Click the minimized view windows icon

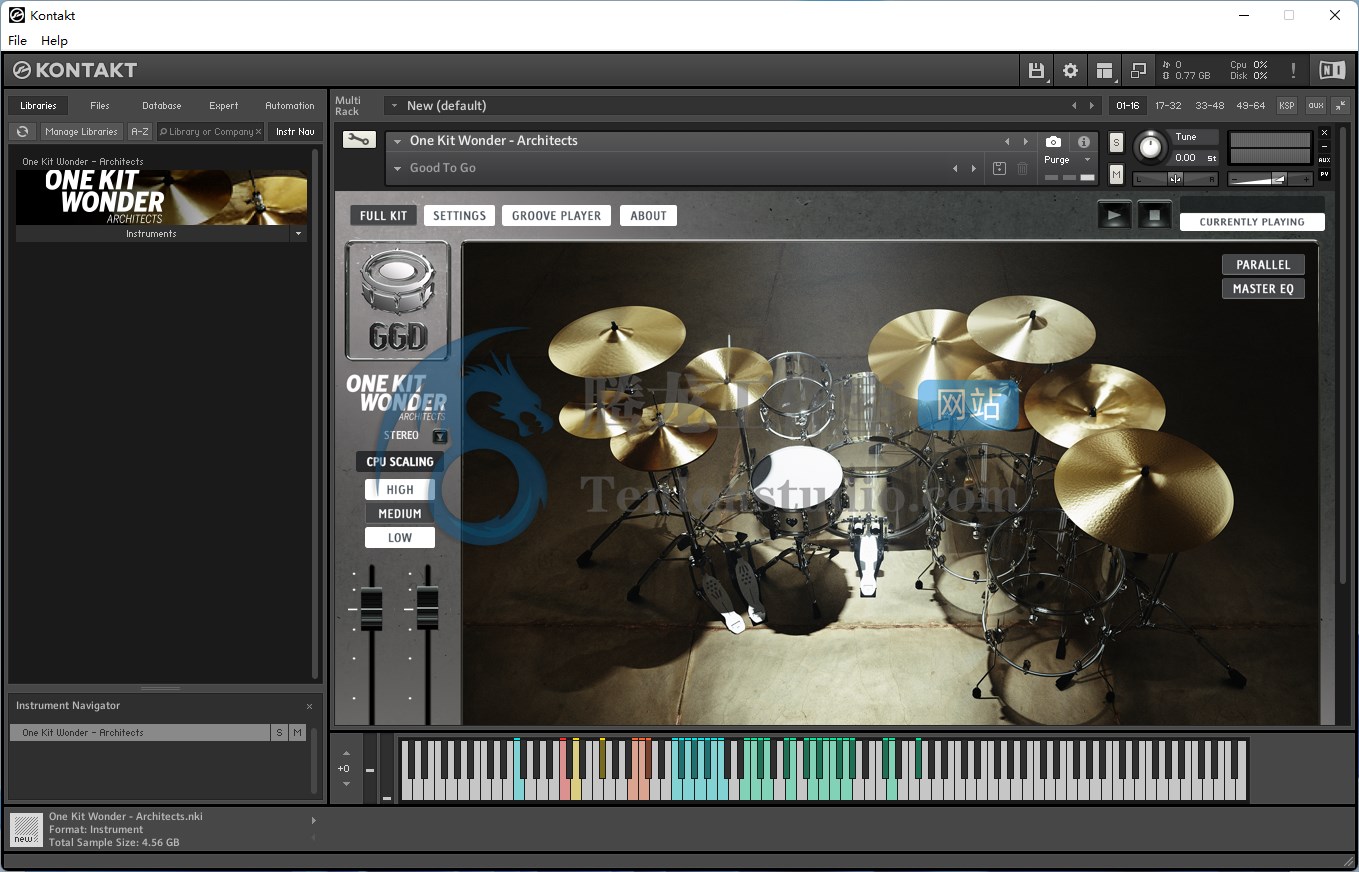1138,70
